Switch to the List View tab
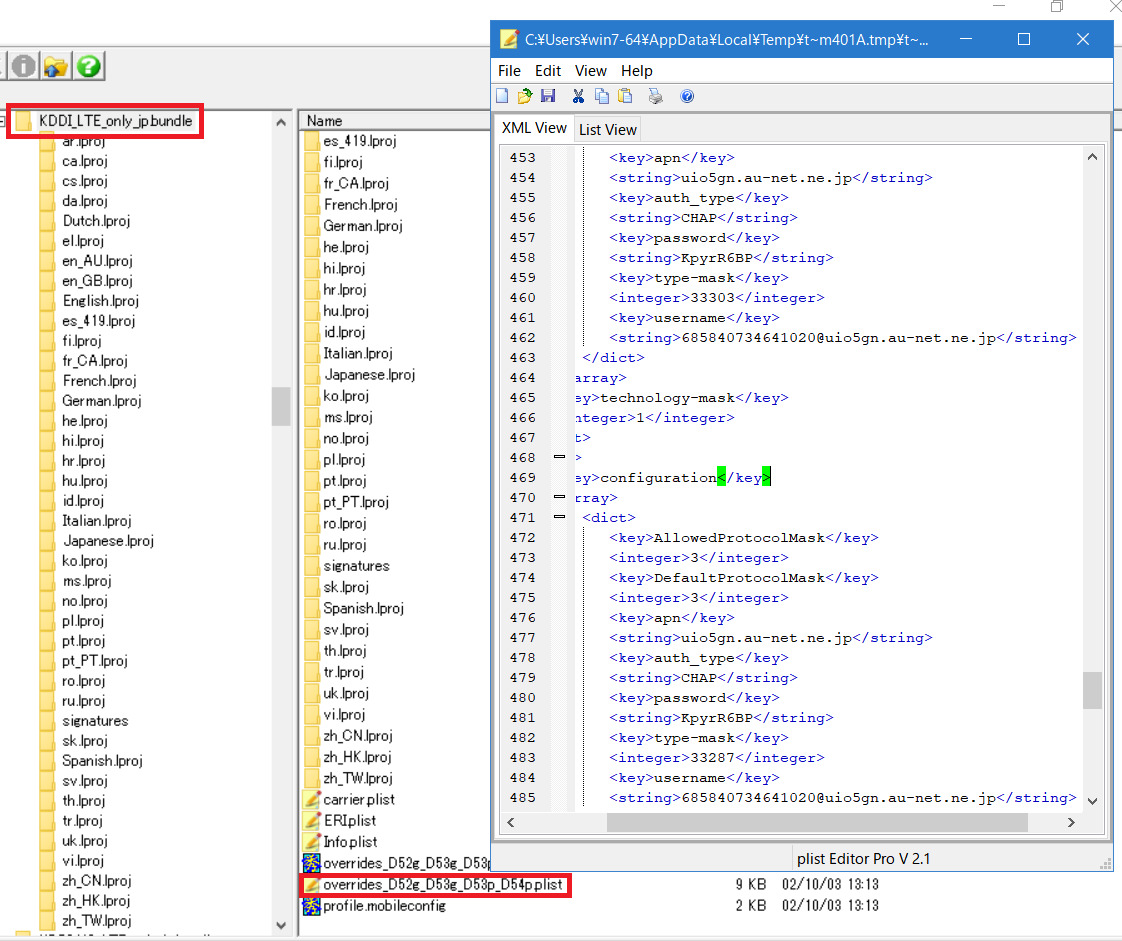1122x941 pixels. click(x=607, y=130)
